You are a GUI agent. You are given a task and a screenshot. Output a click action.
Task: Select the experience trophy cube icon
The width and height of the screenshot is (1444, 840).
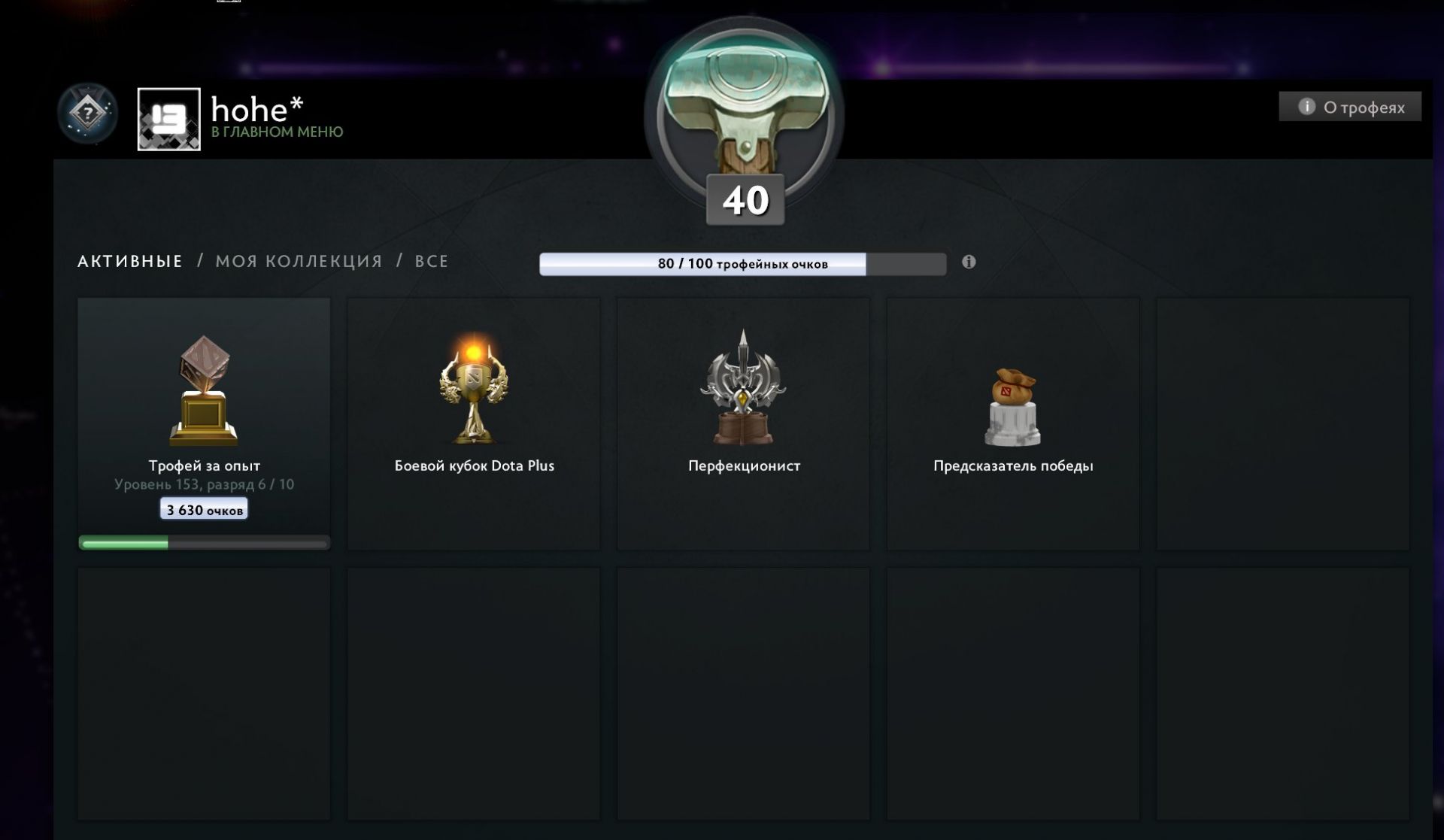click(x=204, y=390)
